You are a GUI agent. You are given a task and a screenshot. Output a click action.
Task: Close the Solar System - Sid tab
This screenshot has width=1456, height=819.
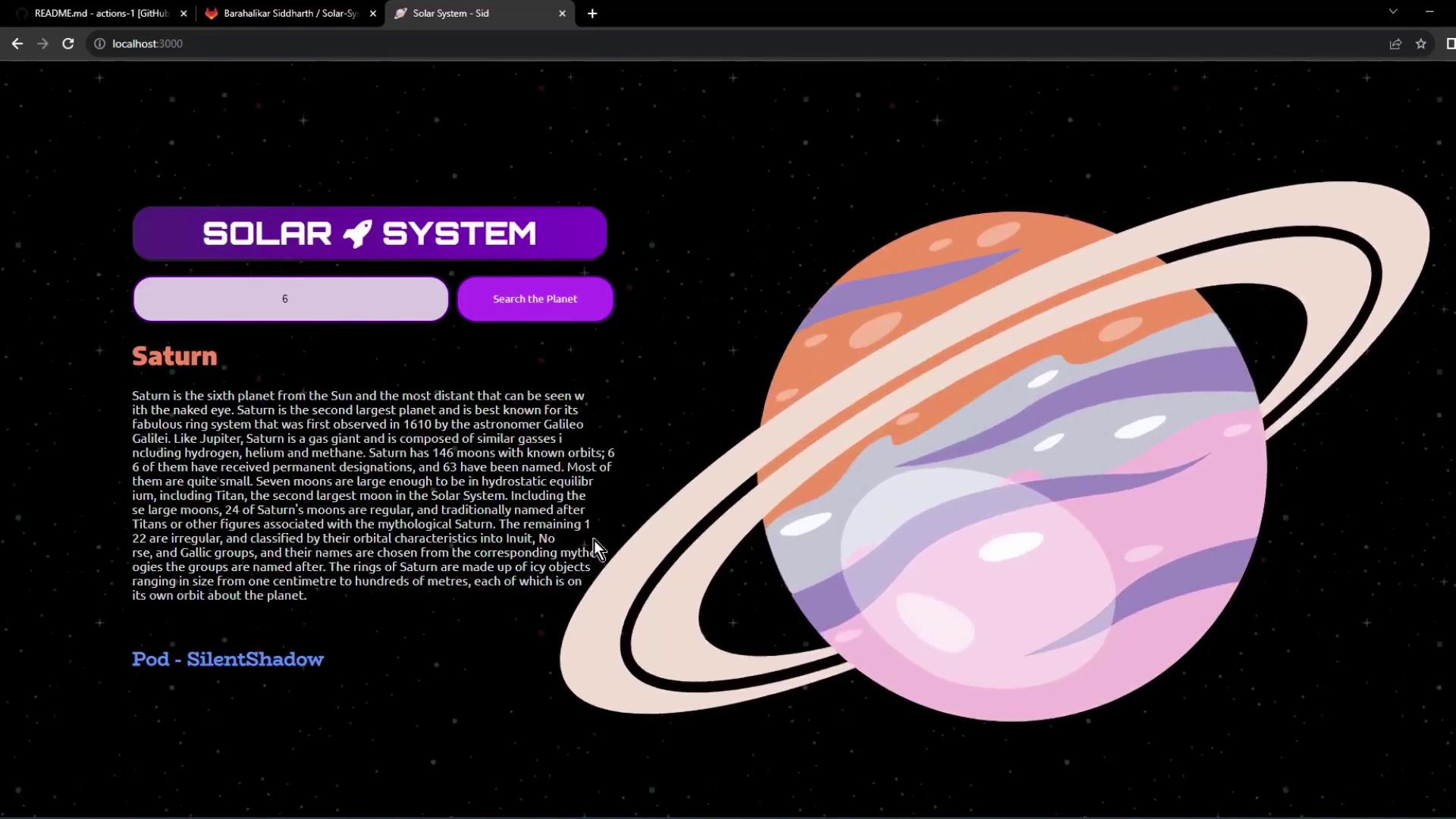(562, 14)
